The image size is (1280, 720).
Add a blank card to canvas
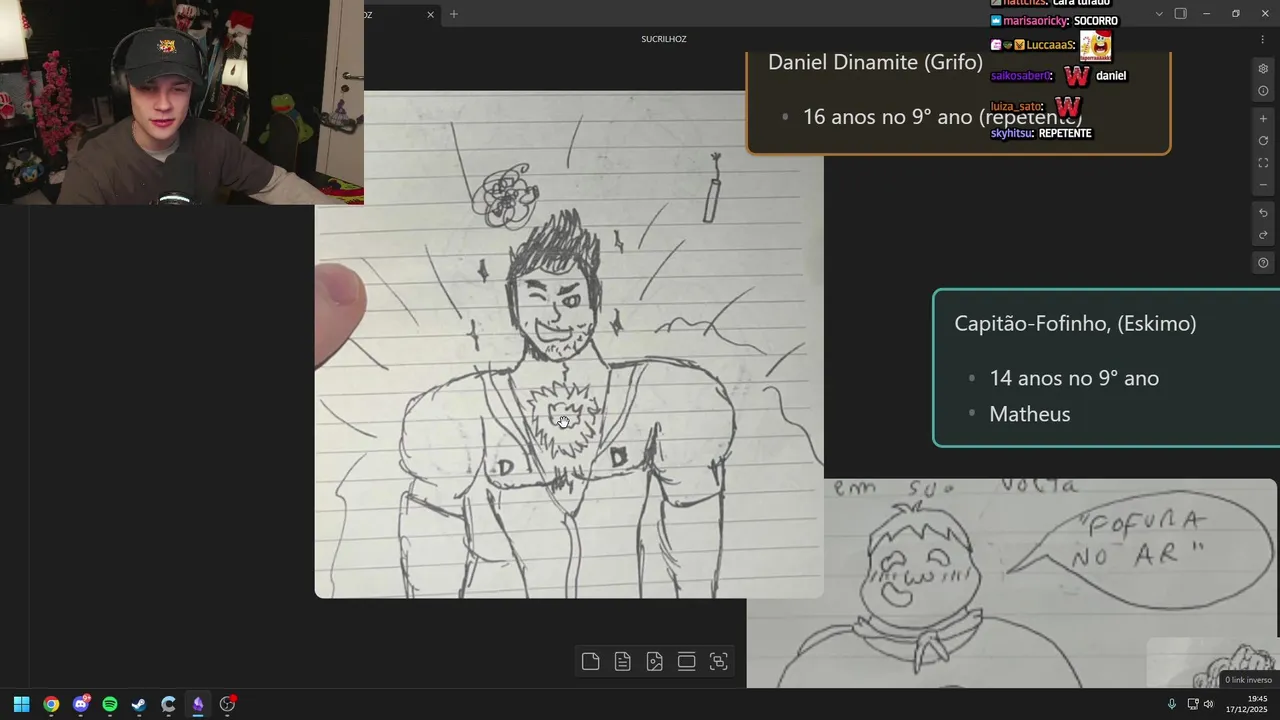click(x=590, y=661)
